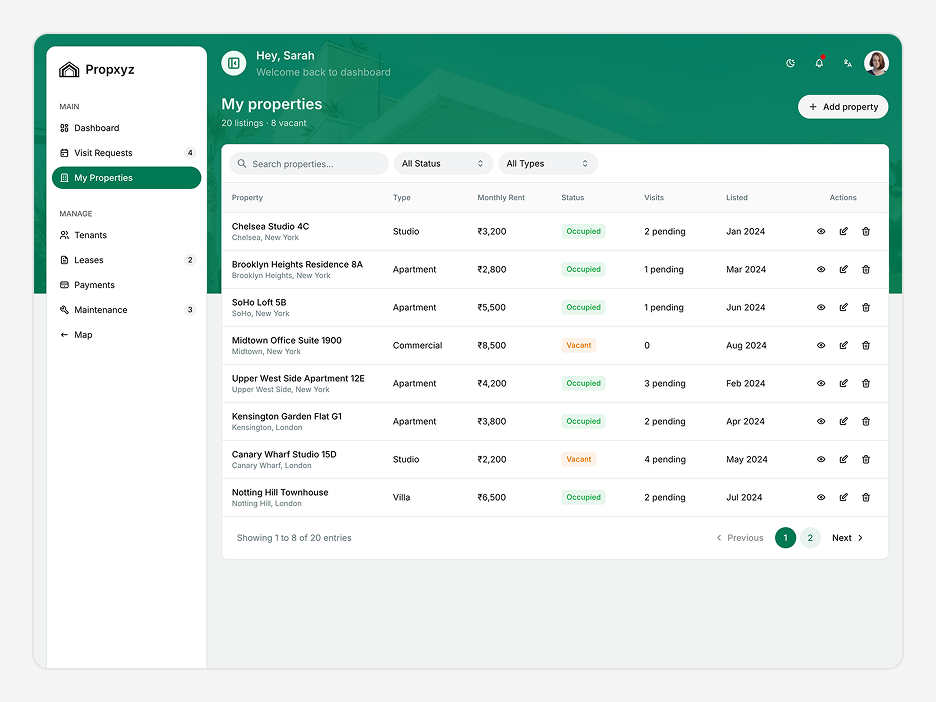Toggle dark mode moon icon
The width and height of the screenshot is (936, 702).
coord(790,63)
